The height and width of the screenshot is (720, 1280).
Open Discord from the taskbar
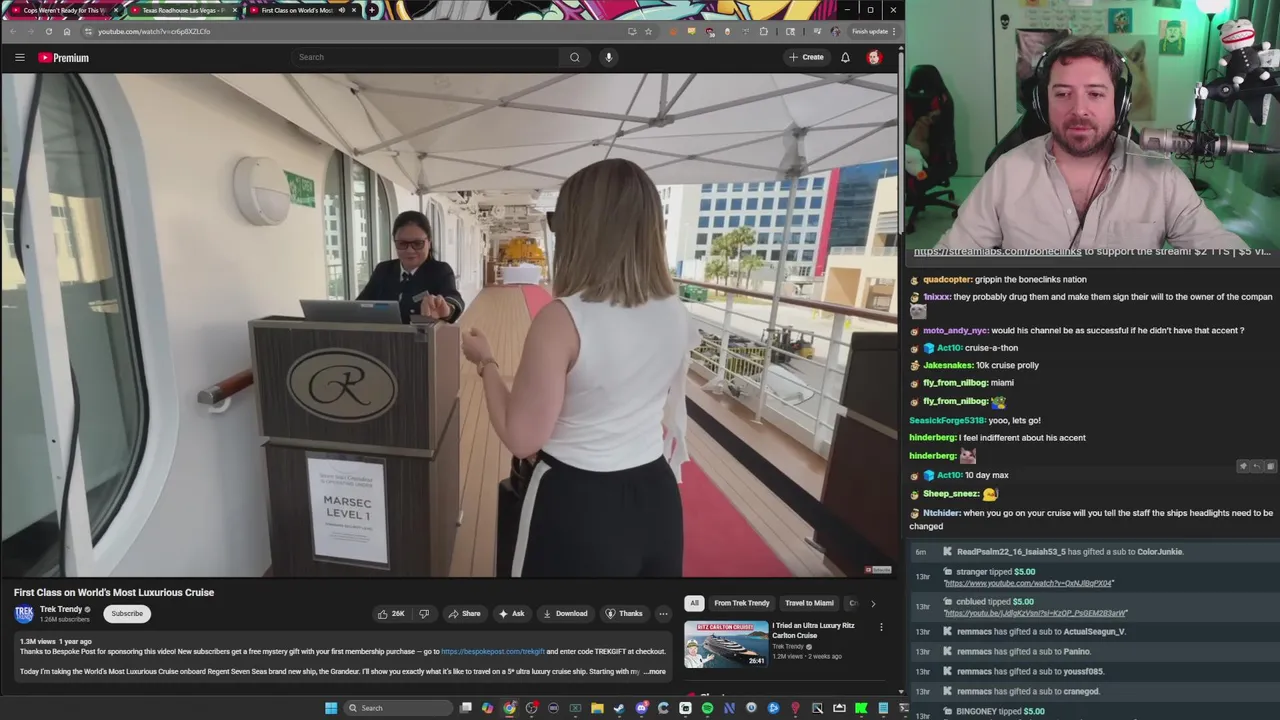click(642, 708)
